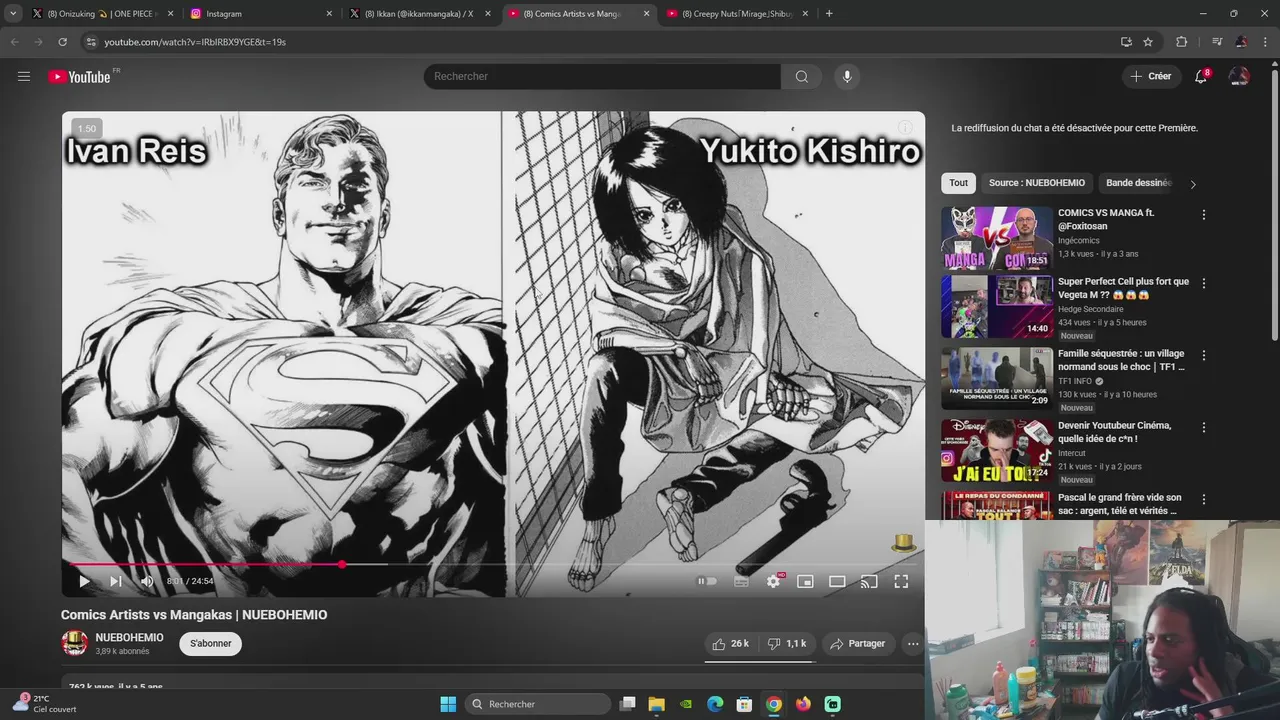1280x720 pixels.
Task: Open the NUEBOHEMIO channel name link
Action: pos(129,637)
